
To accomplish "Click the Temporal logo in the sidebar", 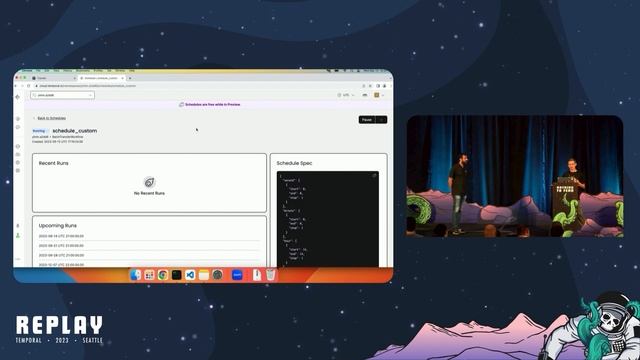I will click(x=18, y=97).
